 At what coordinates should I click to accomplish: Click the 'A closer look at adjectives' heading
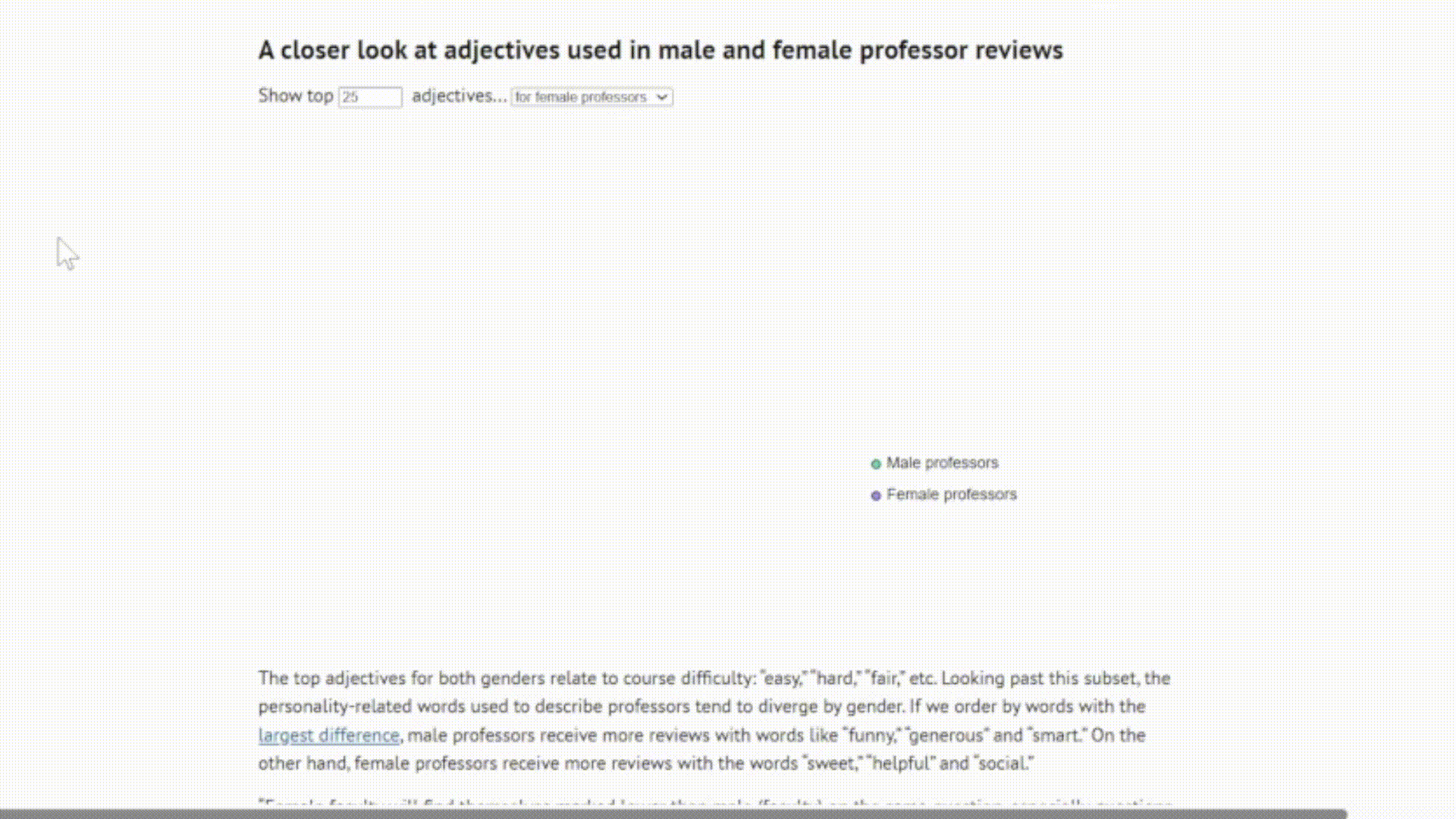661,50
